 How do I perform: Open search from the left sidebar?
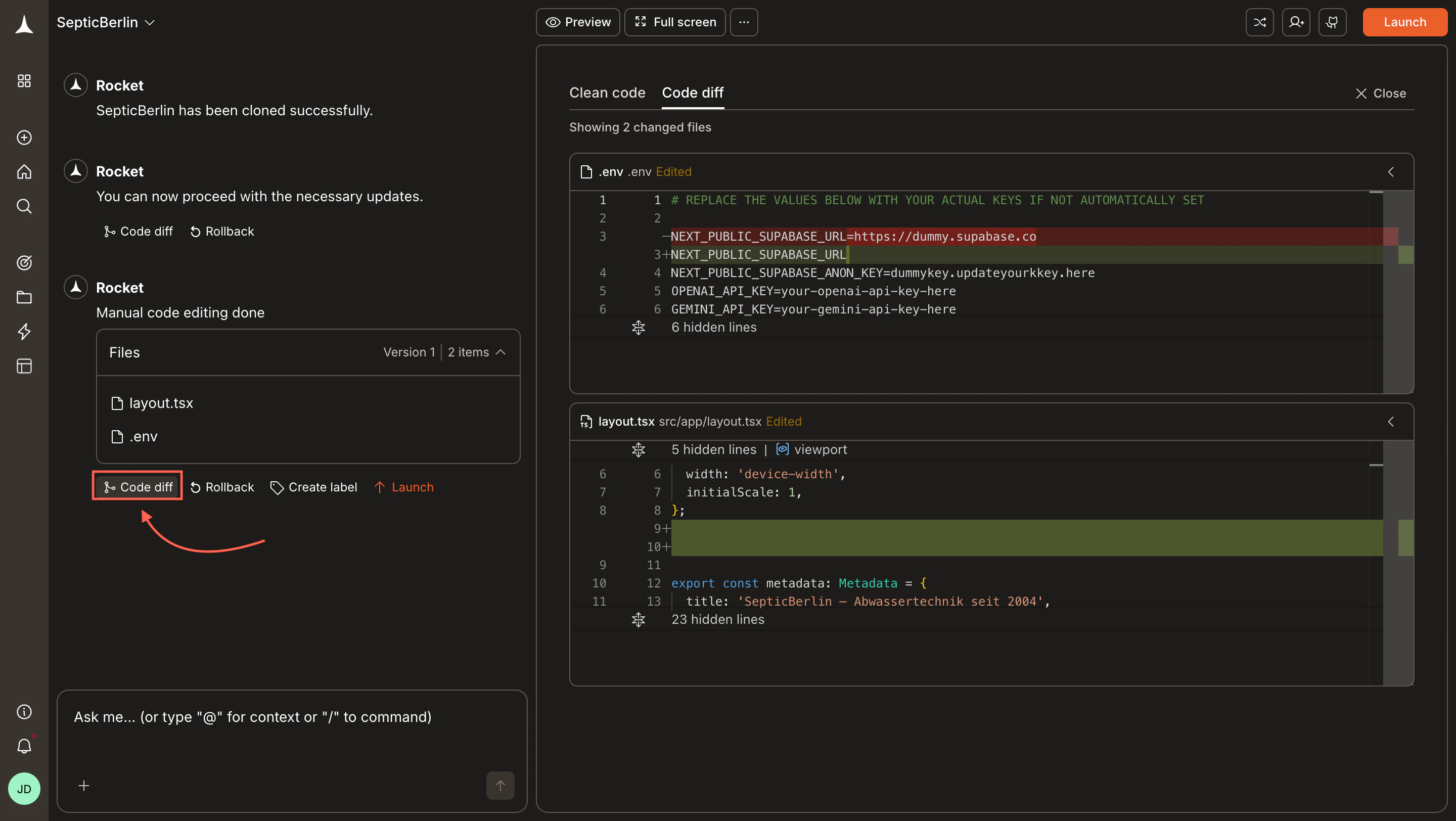(x=24, y=206)
